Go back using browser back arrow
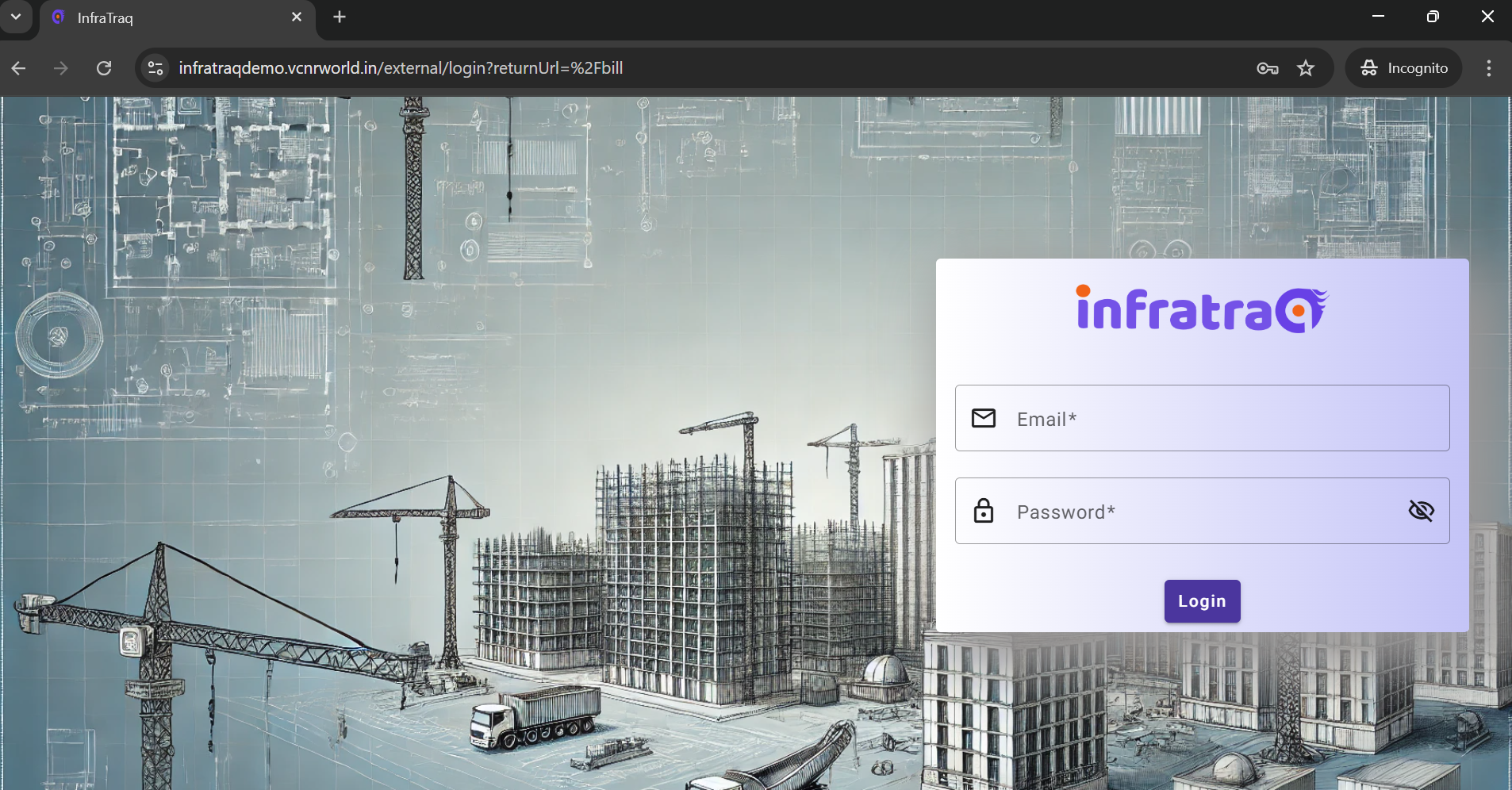Viewport: 1512px width, 790px height. 19,68
